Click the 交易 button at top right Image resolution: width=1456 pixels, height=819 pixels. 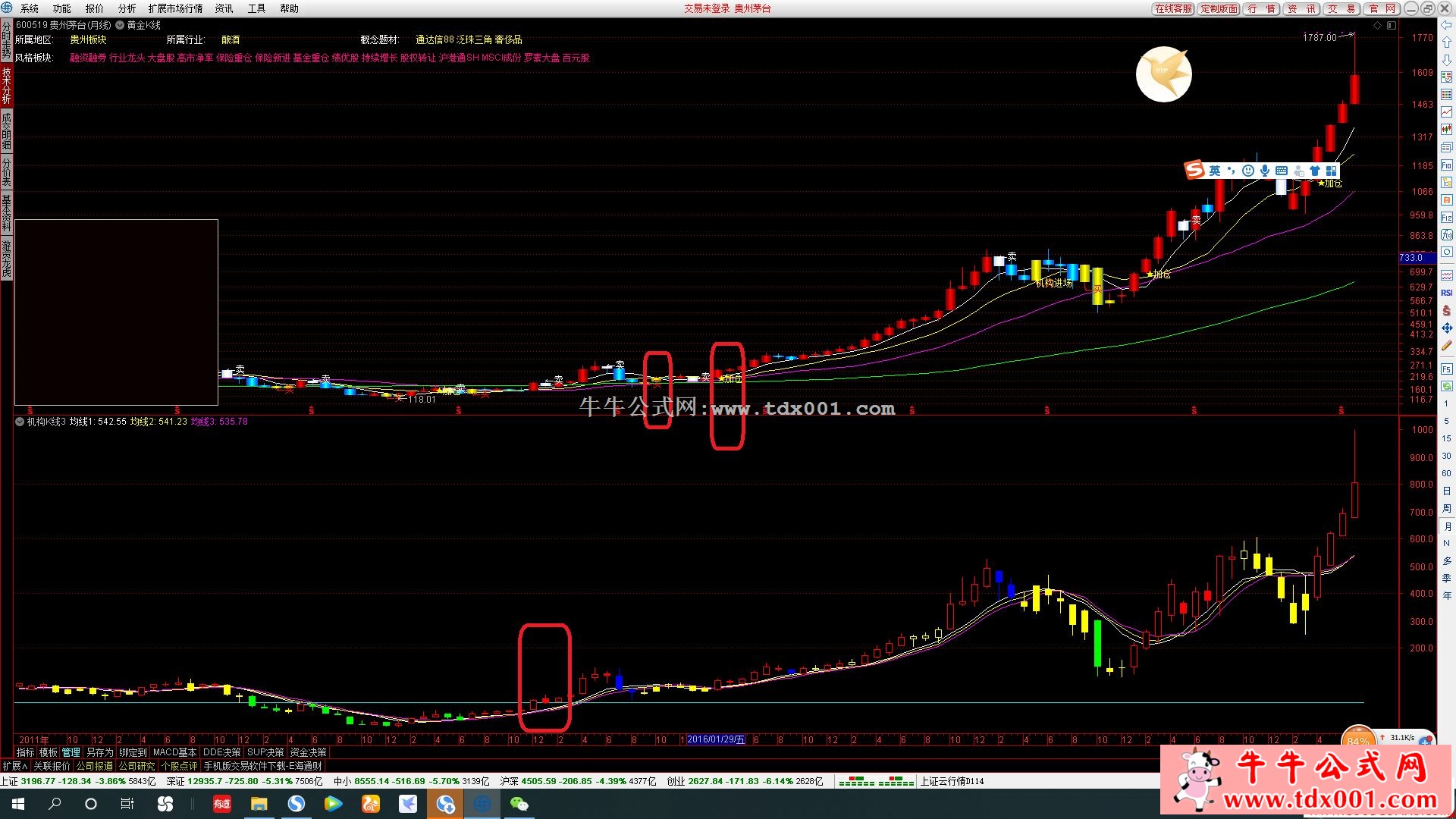1342,8
